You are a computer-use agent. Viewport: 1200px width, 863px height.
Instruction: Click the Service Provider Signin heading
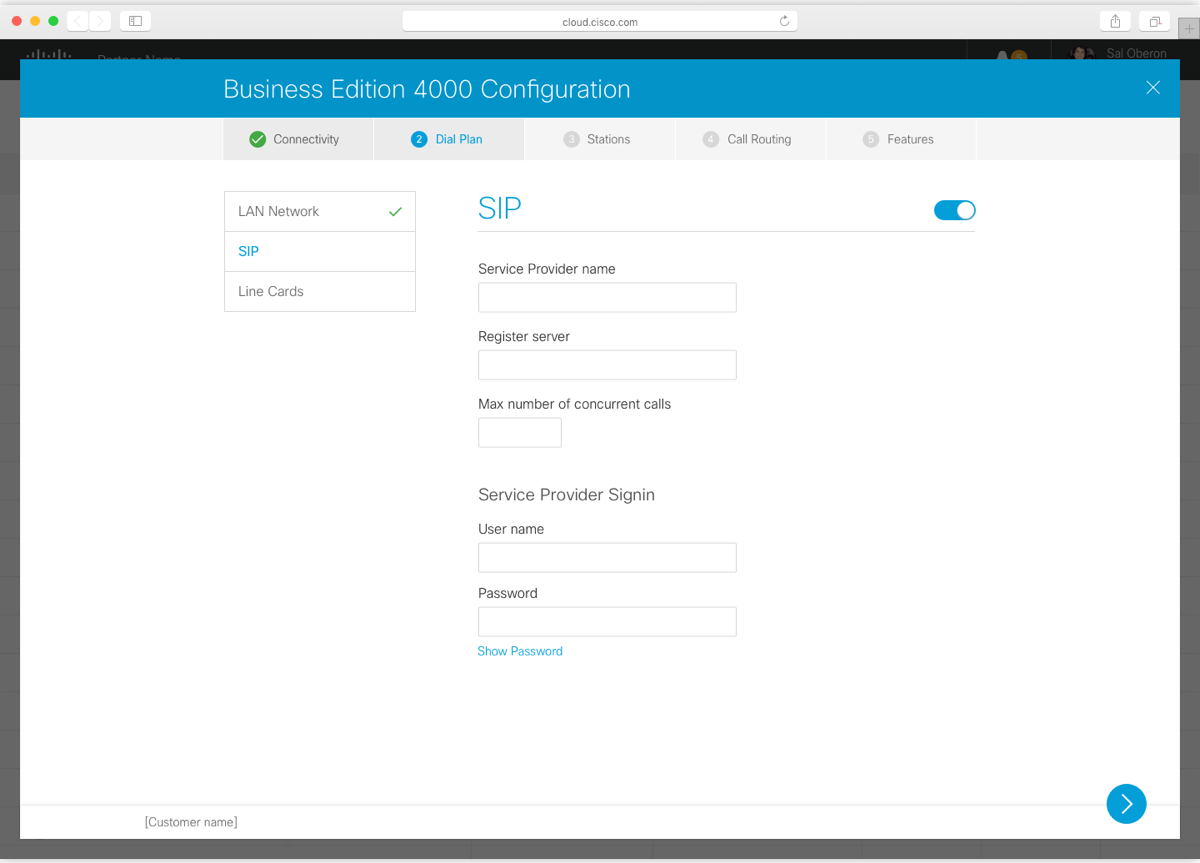(566, 495)
